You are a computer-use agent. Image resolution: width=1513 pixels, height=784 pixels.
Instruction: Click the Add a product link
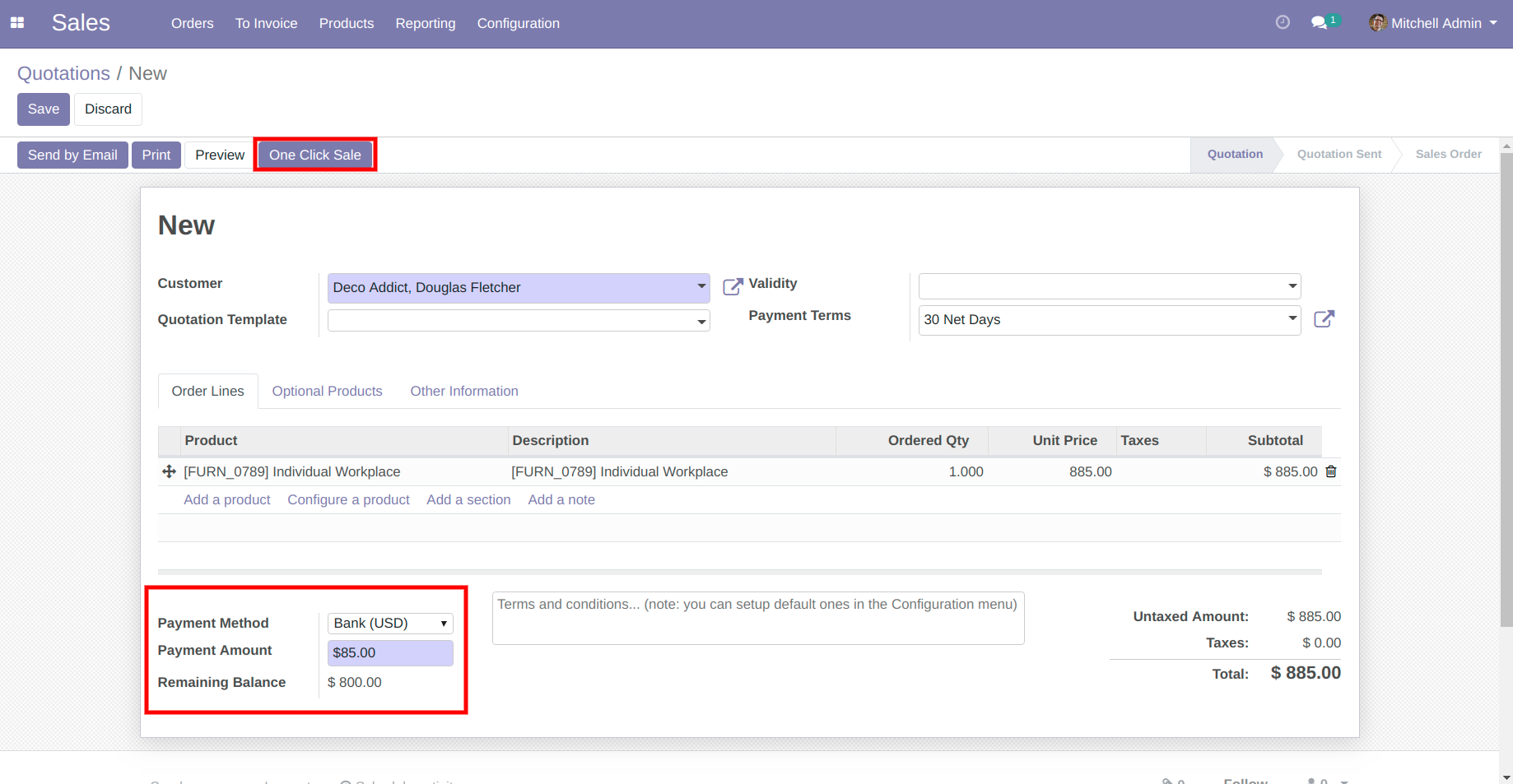click(x=226, y=500)
